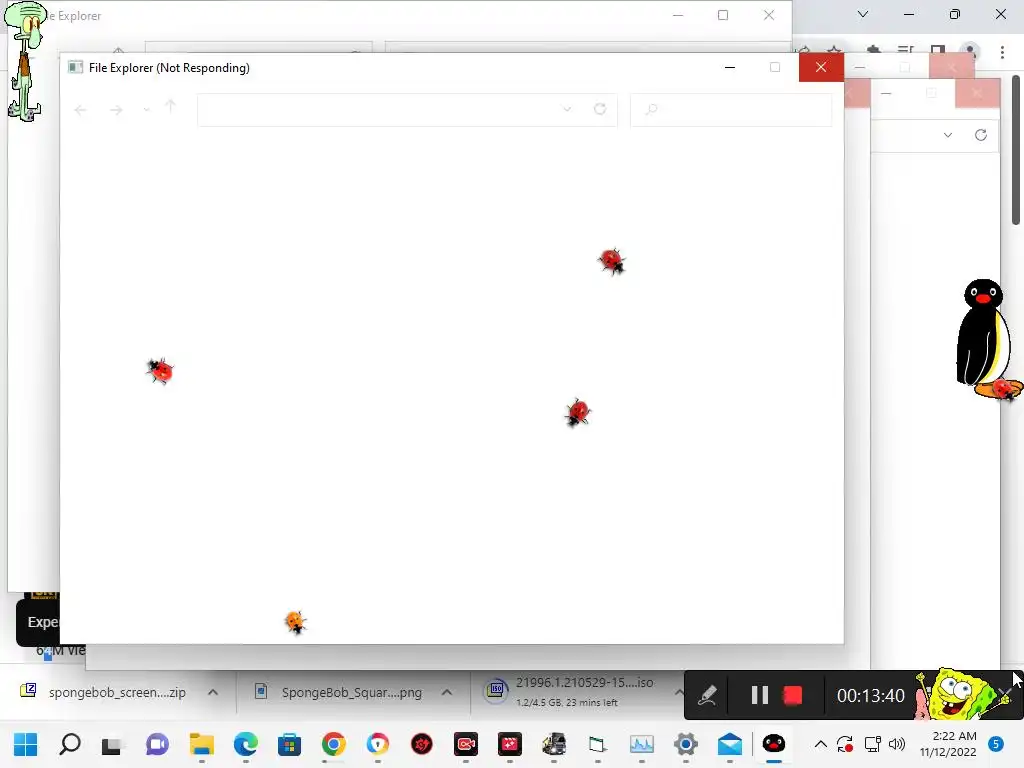Open Settings gear from taskbar
Viewport: 1024px width, 768px height.
point(686,744)
